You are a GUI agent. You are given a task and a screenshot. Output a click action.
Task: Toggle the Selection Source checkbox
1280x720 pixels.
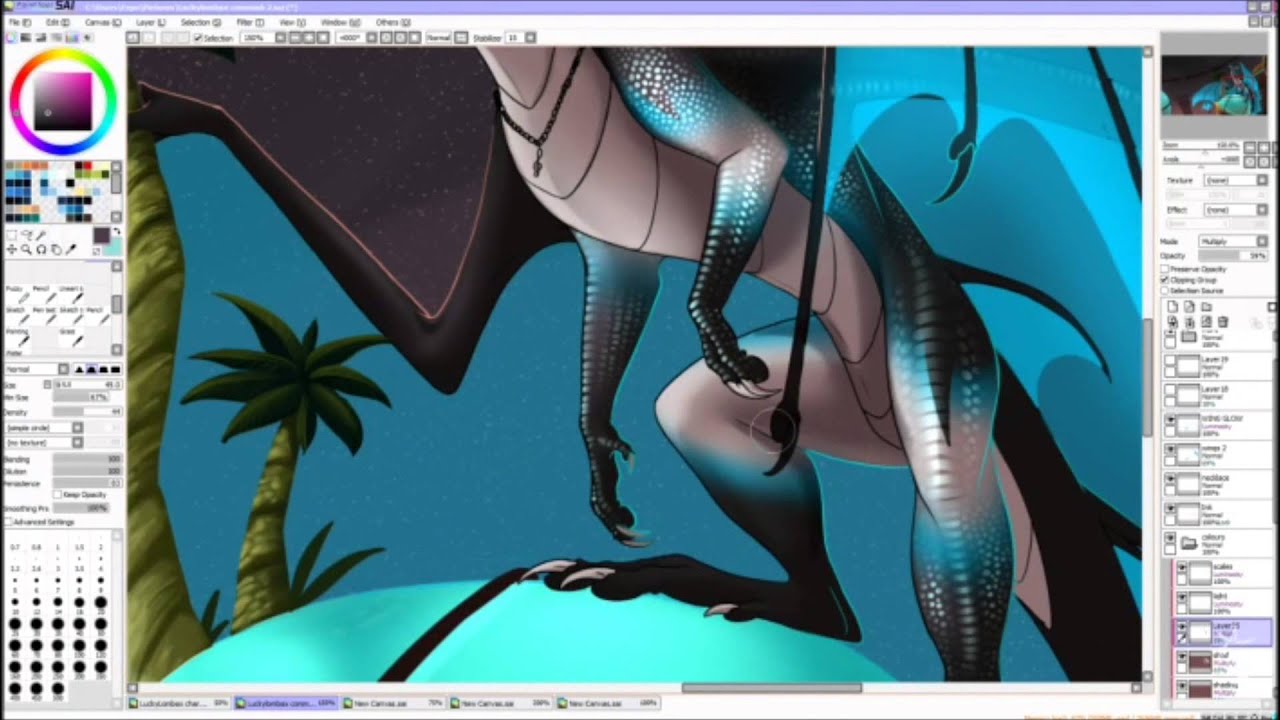click(x=1166, y=291)
